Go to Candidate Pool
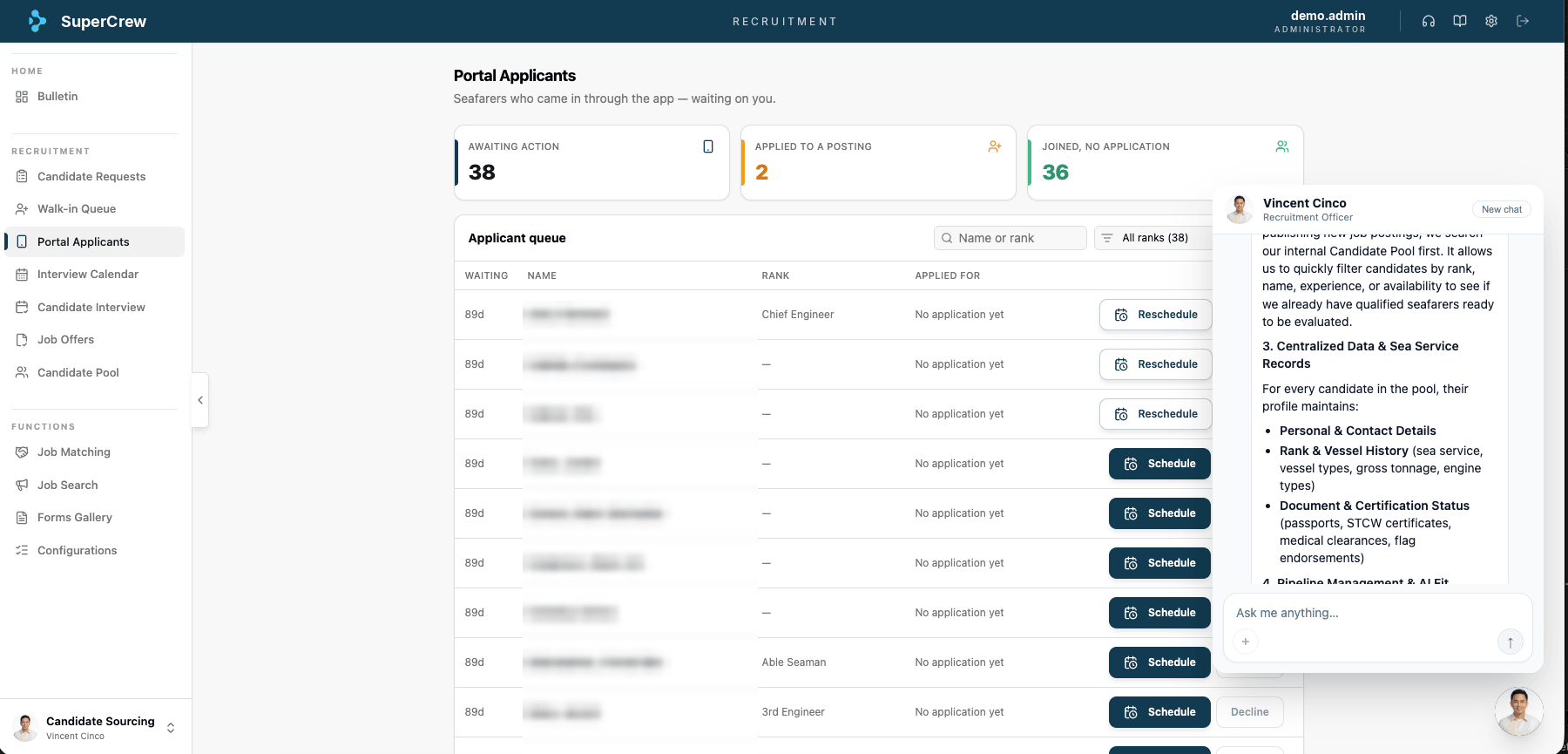The width and height of the screenshot is (1568, 754). pos(94,372)
